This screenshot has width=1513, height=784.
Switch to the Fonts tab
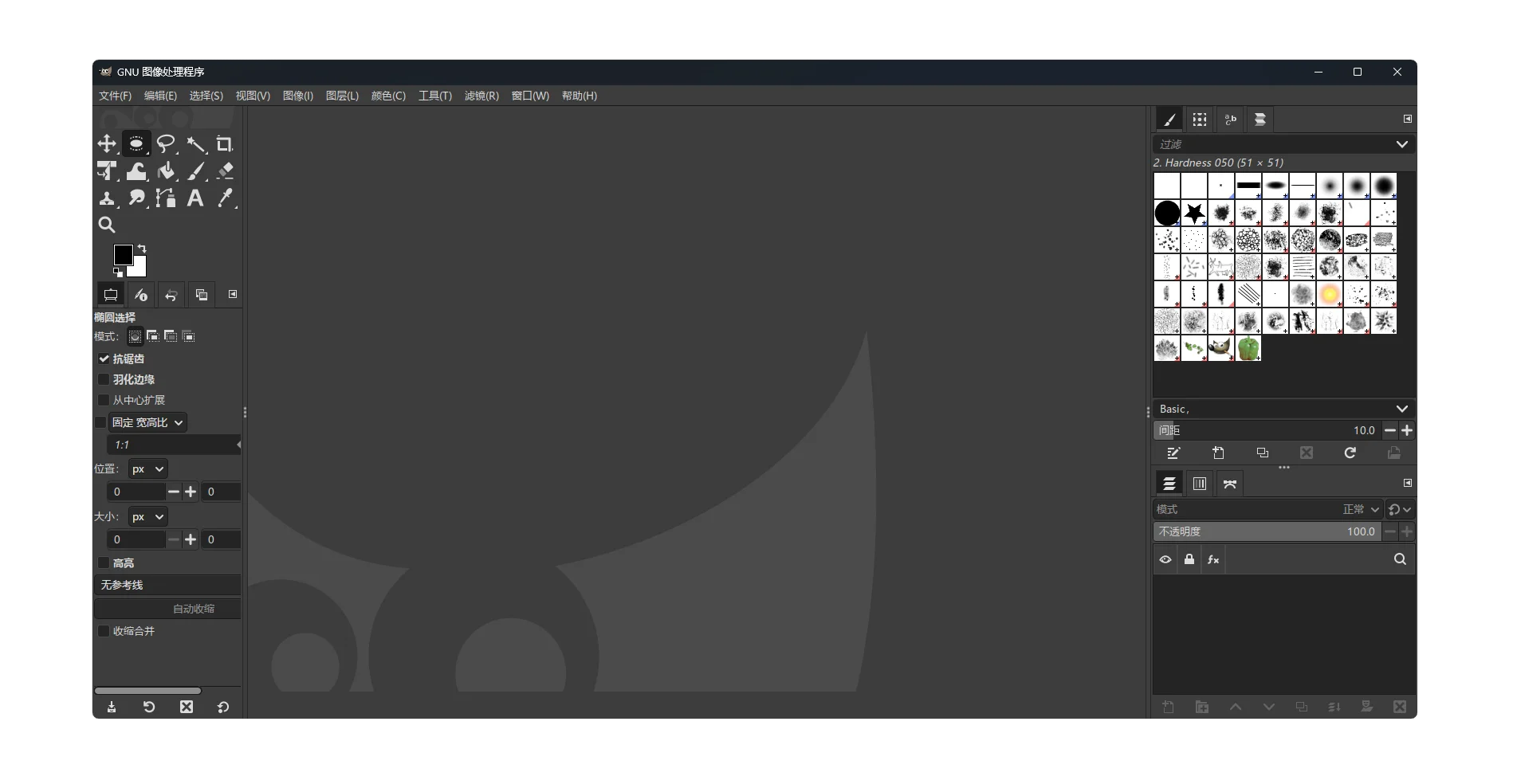coord(1230,120)
